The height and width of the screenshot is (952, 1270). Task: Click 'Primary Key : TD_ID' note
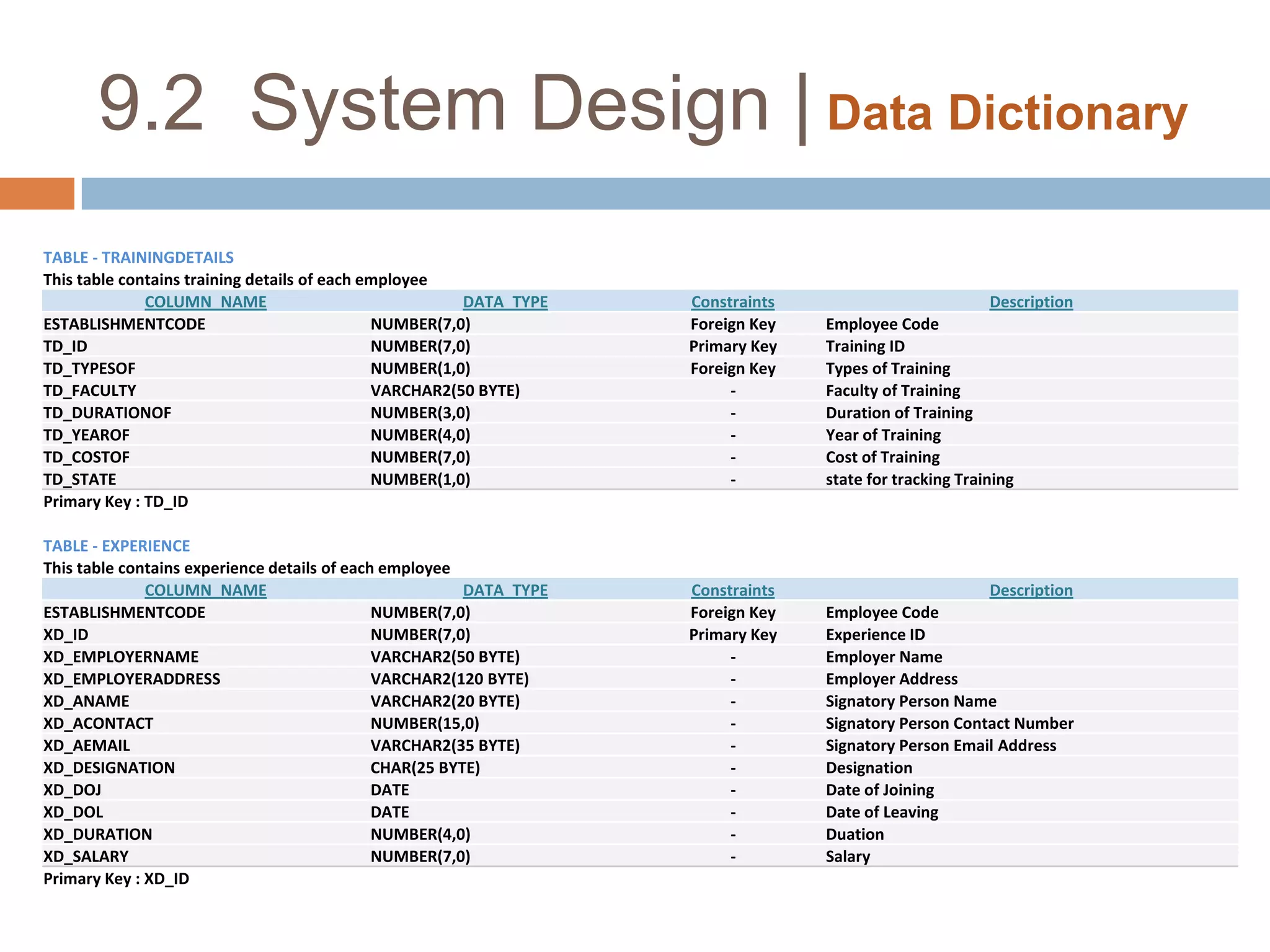(x=115, y=502)
